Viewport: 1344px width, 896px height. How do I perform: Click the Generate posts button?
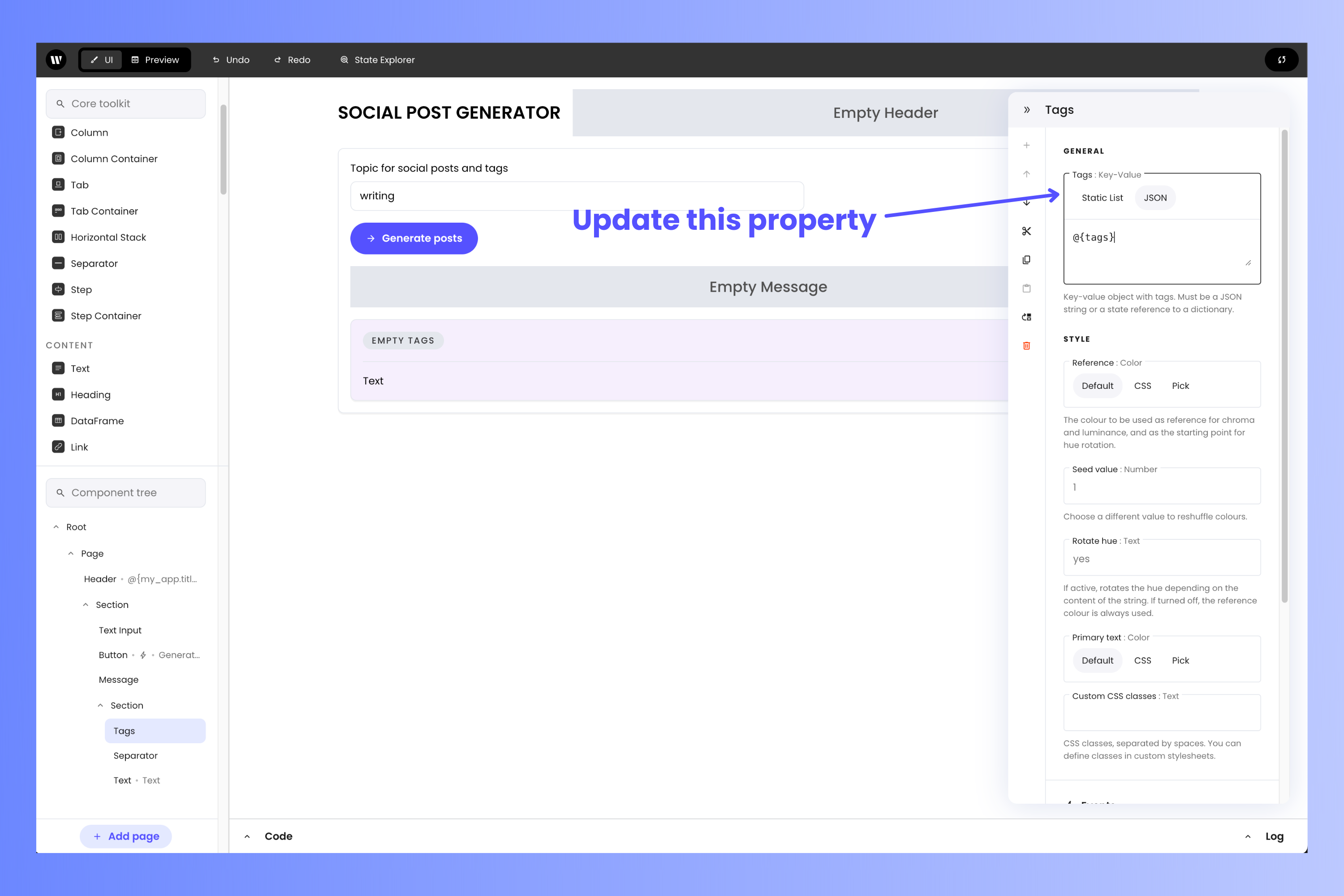[414, 238]
